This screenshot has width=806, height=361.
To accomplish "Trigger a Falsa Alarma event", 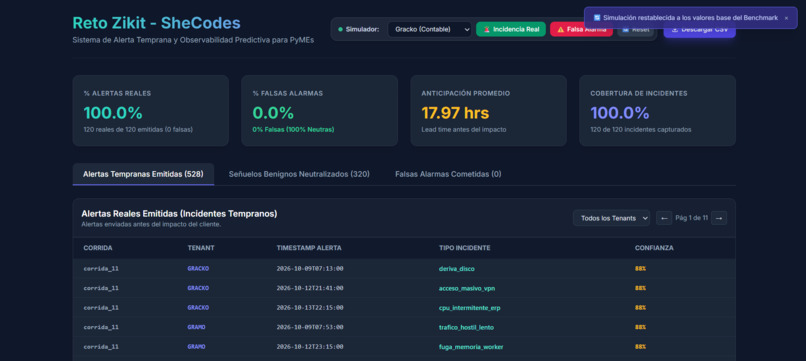I will pyautogui.click(x=581, y=29).
